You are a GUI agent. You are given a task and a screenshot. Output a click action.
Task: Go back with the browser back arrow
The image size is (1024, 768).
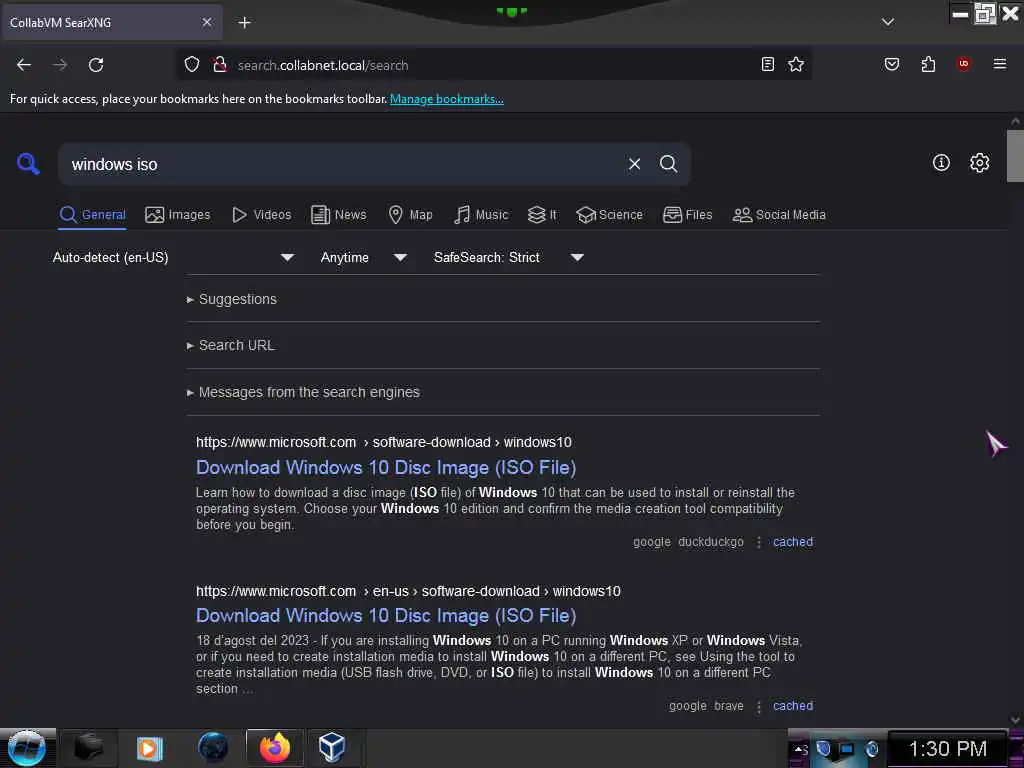coord(24,65)
